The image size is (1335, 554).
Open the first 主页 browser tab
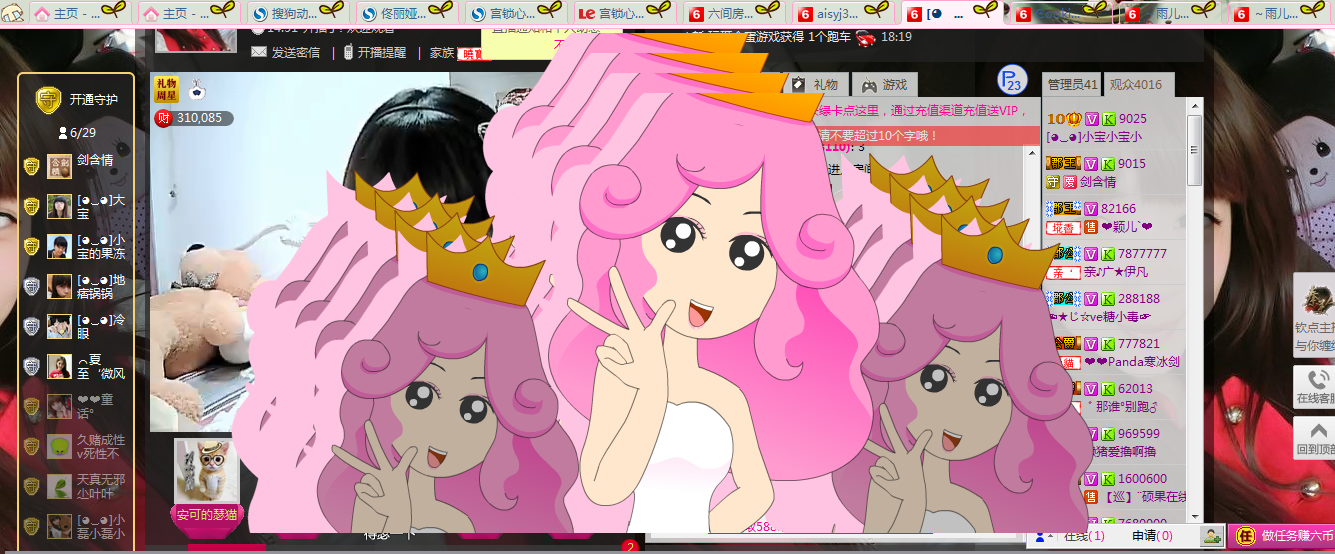click(78, 13)
